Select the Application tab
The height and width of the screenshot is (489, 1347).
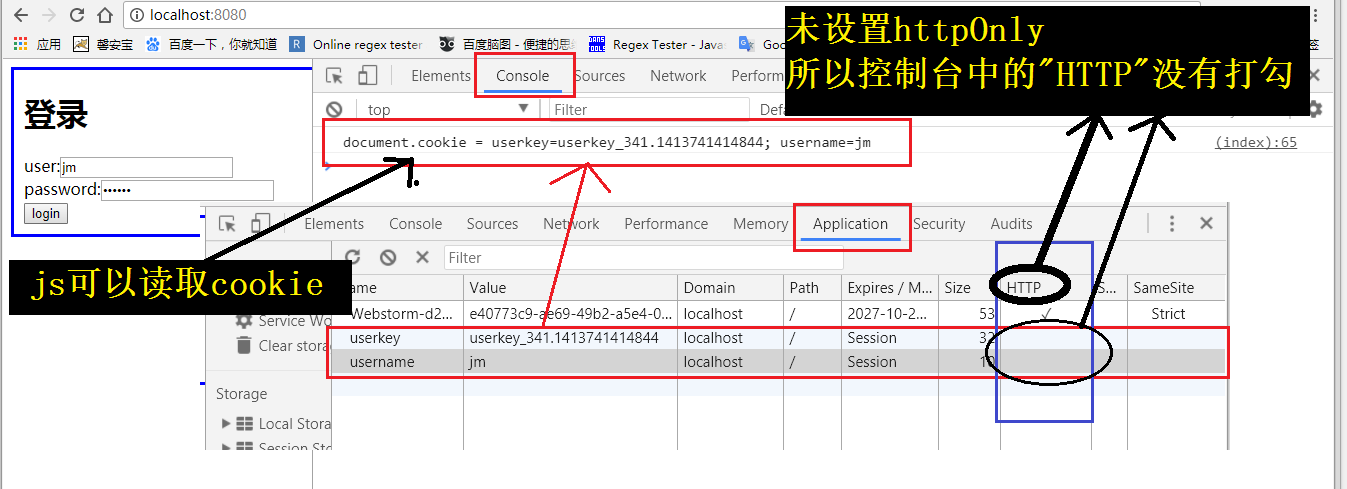click(x=850, y=224)
